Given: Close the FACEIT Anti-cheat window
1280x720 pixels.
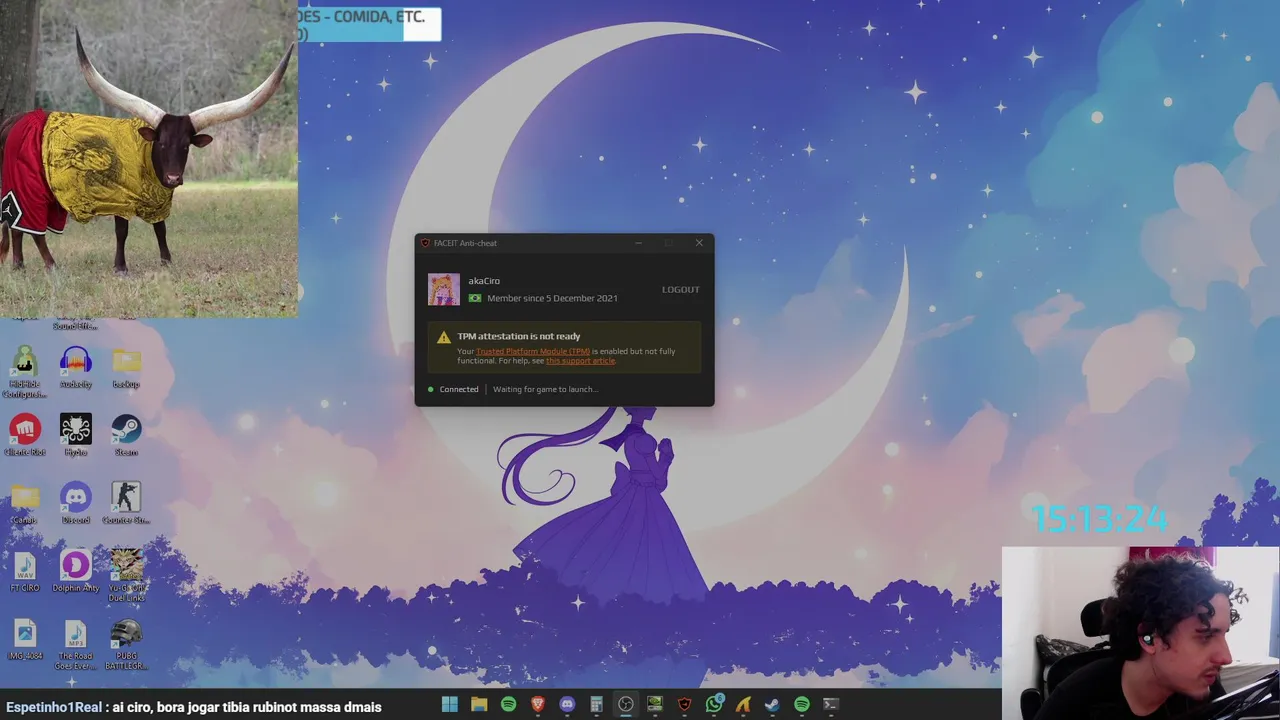Looking at the screenshot, I should tap(699, 243).
